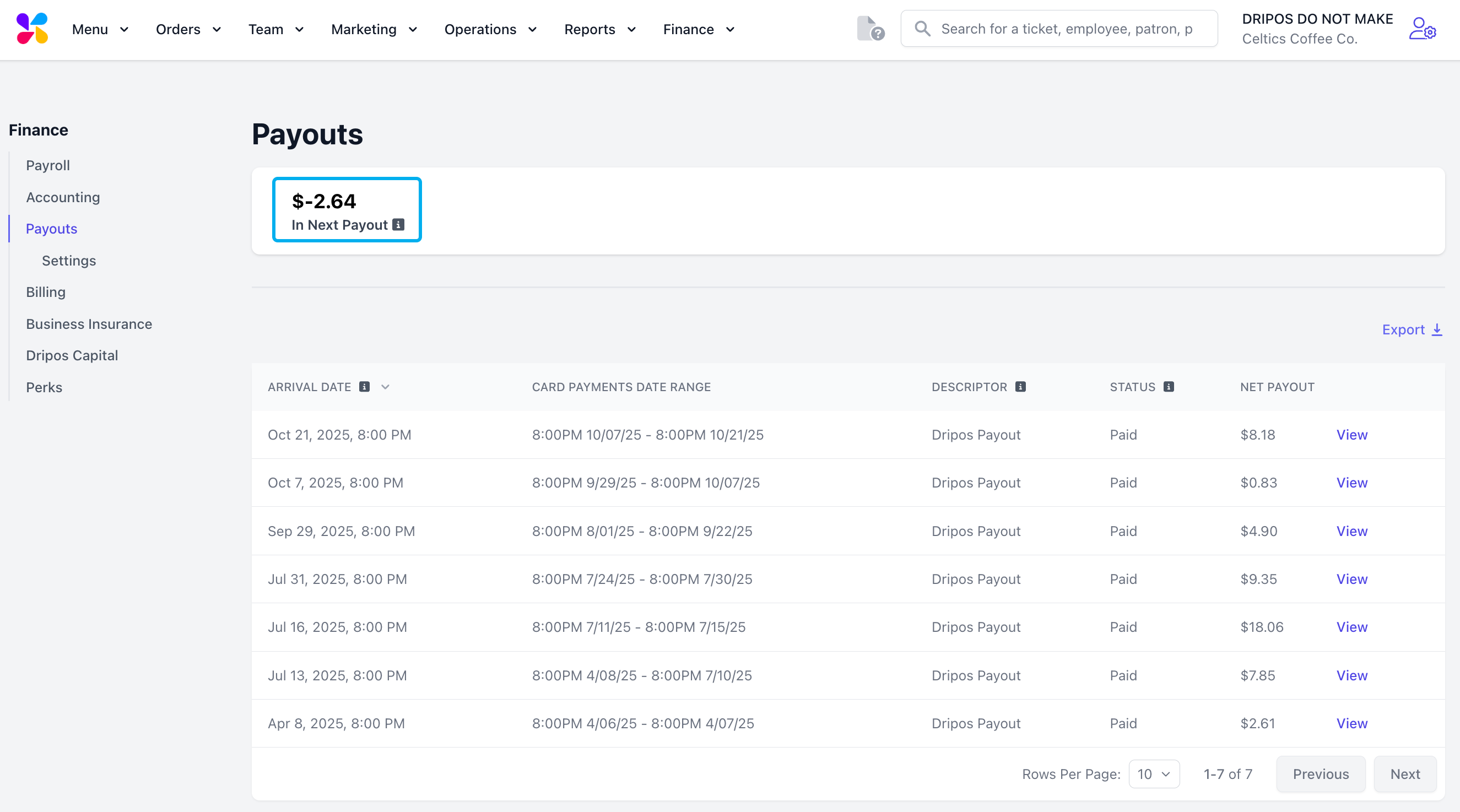Open the user account settings icon
This screenshot has height=812, width=1460.
click(1421, 28)
